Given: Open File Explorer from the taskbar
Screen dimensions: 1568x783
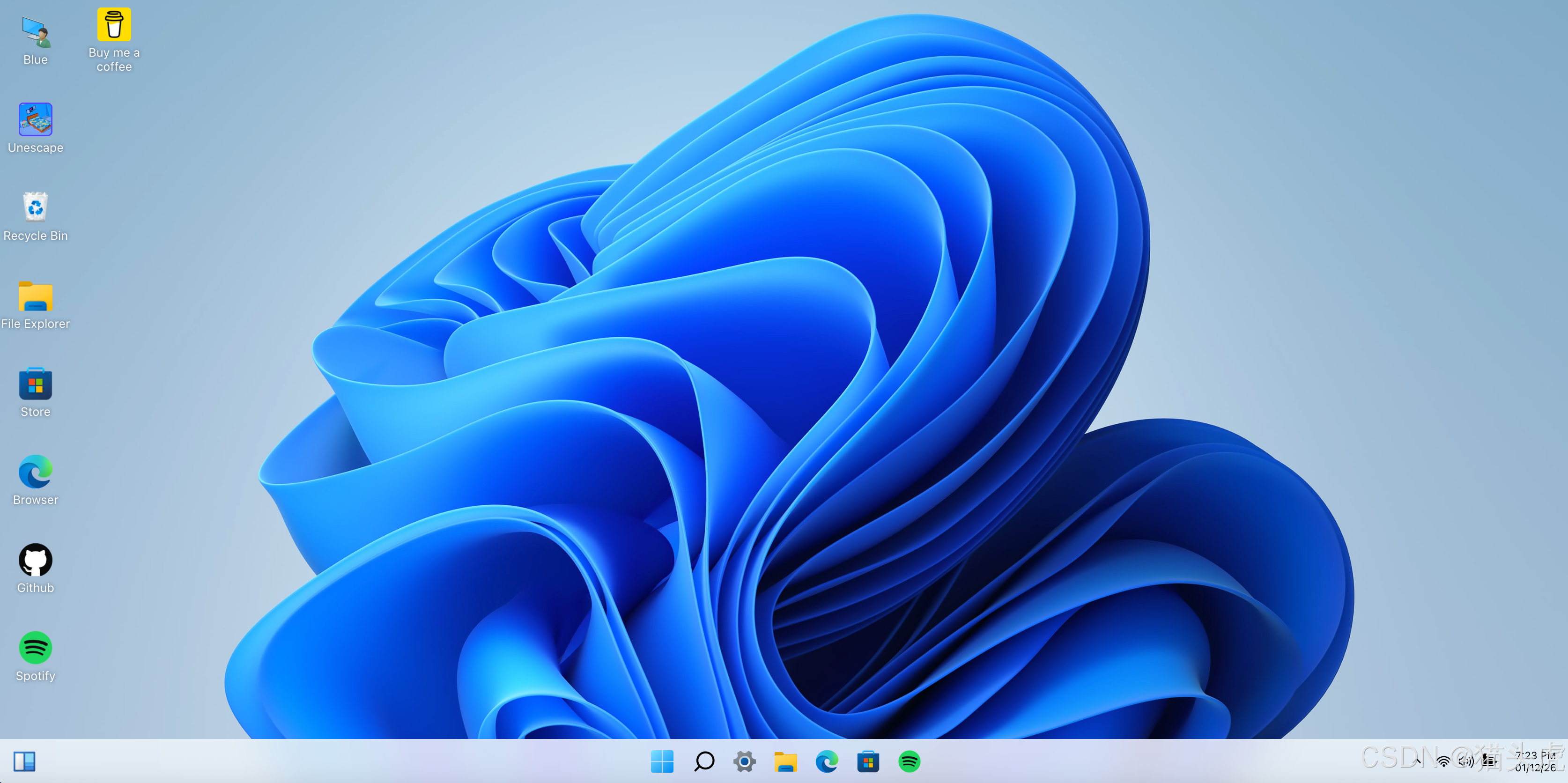Looking at the screenshot, I should tap(785, 761).
